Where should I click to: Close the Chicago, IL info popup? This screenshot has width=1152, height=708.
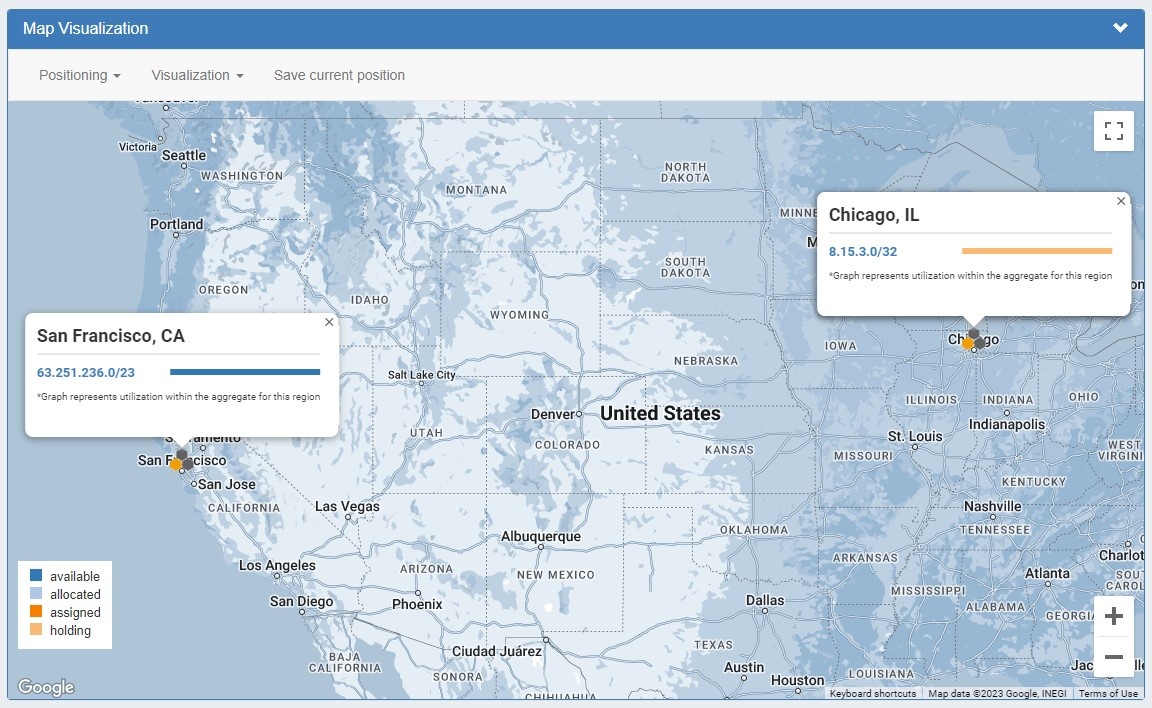[x=1121, y=201]
